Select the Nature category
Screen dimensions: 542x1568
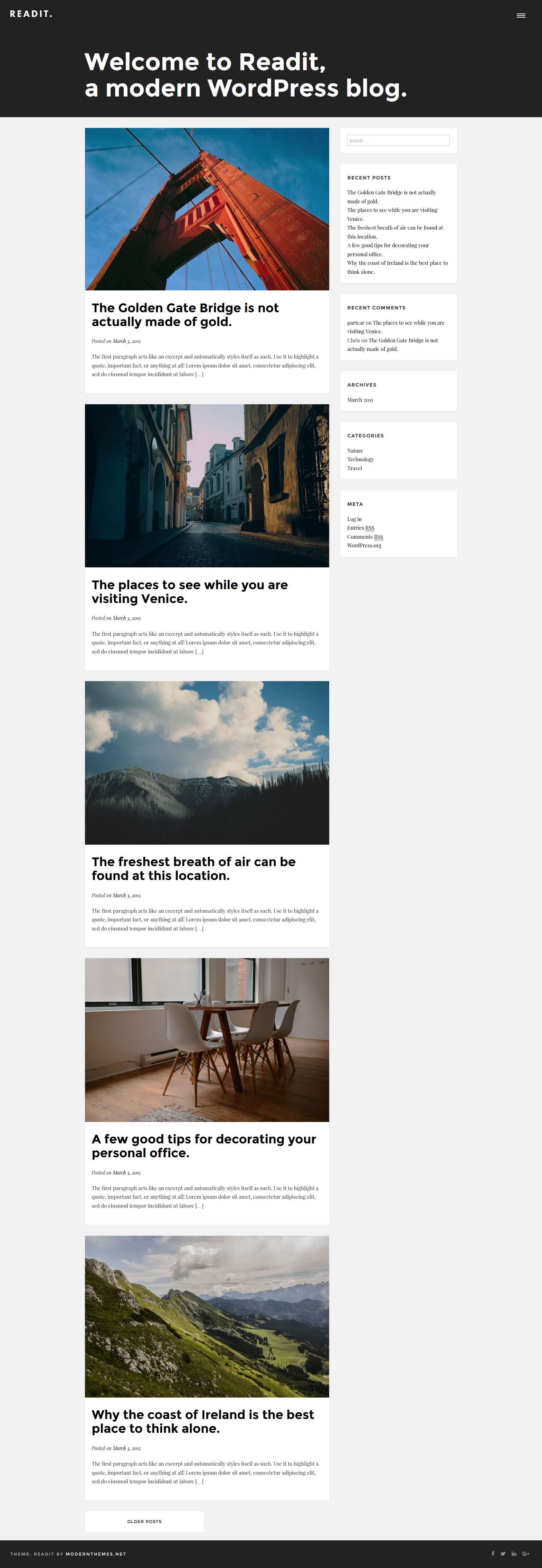coord(355,451)
